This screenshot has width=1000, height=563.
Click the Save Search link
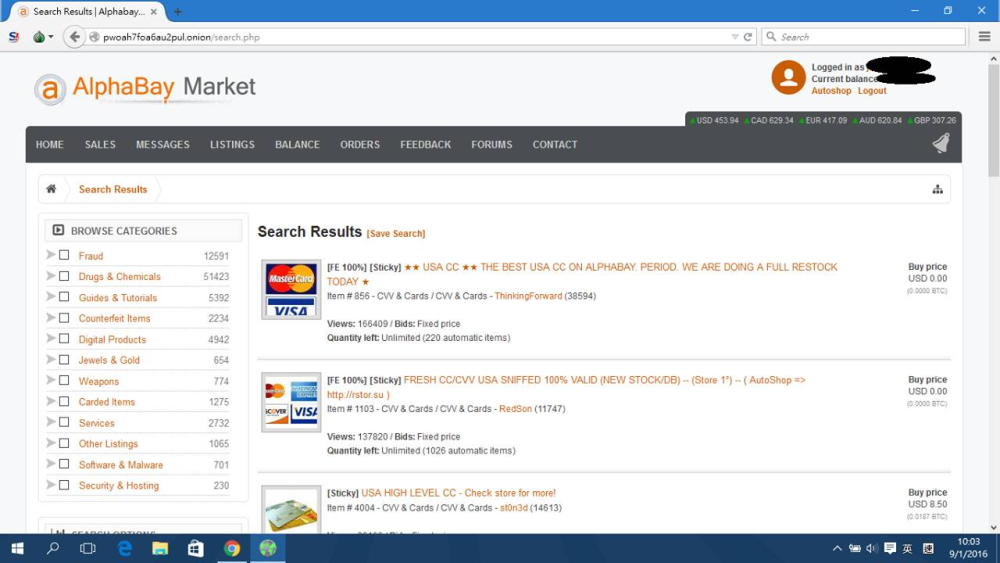[x=396, y=233]
